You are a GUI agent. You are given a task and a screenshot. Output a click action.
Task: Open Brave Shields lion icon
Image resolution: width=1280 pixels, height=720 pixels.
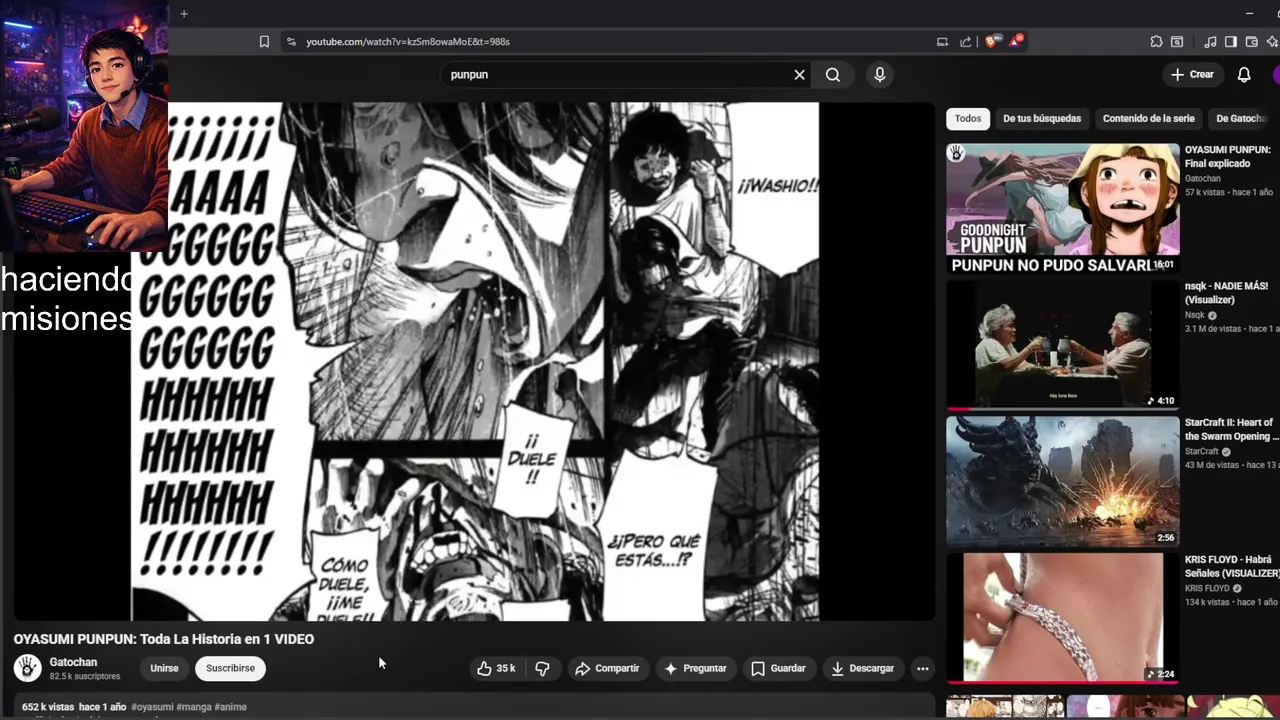pos(991,42)
